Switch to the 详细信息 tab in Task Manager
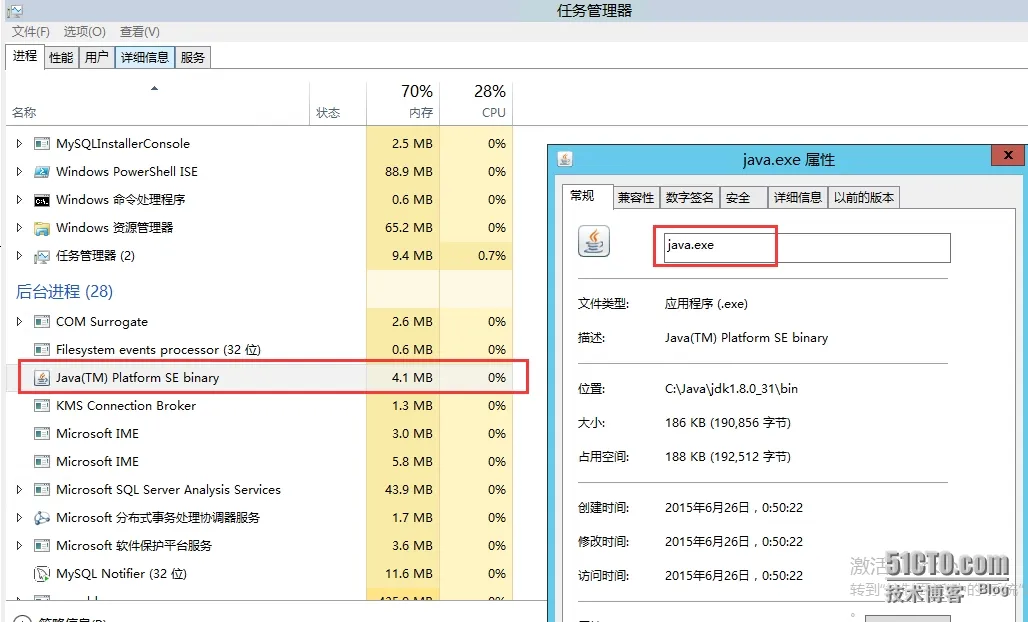Viewport: 1028px width, 622px height. [x=145, y=58]
